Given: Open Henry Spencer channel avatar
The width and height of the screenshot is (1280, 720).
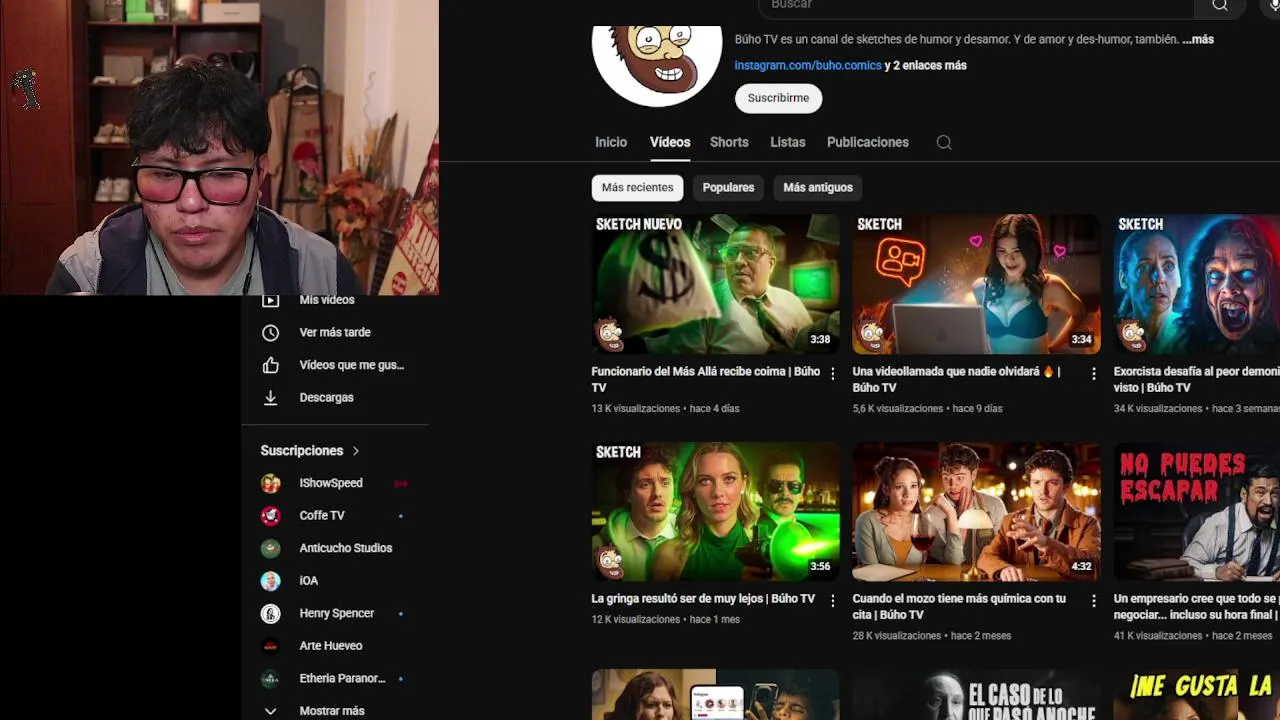Looking at the screenshot, I should pos(270,613).
